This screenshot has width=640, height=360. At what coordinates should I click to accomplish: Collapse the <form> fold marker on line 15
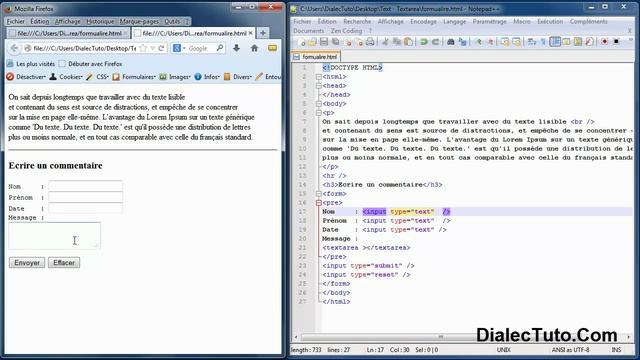click(318, 194)
